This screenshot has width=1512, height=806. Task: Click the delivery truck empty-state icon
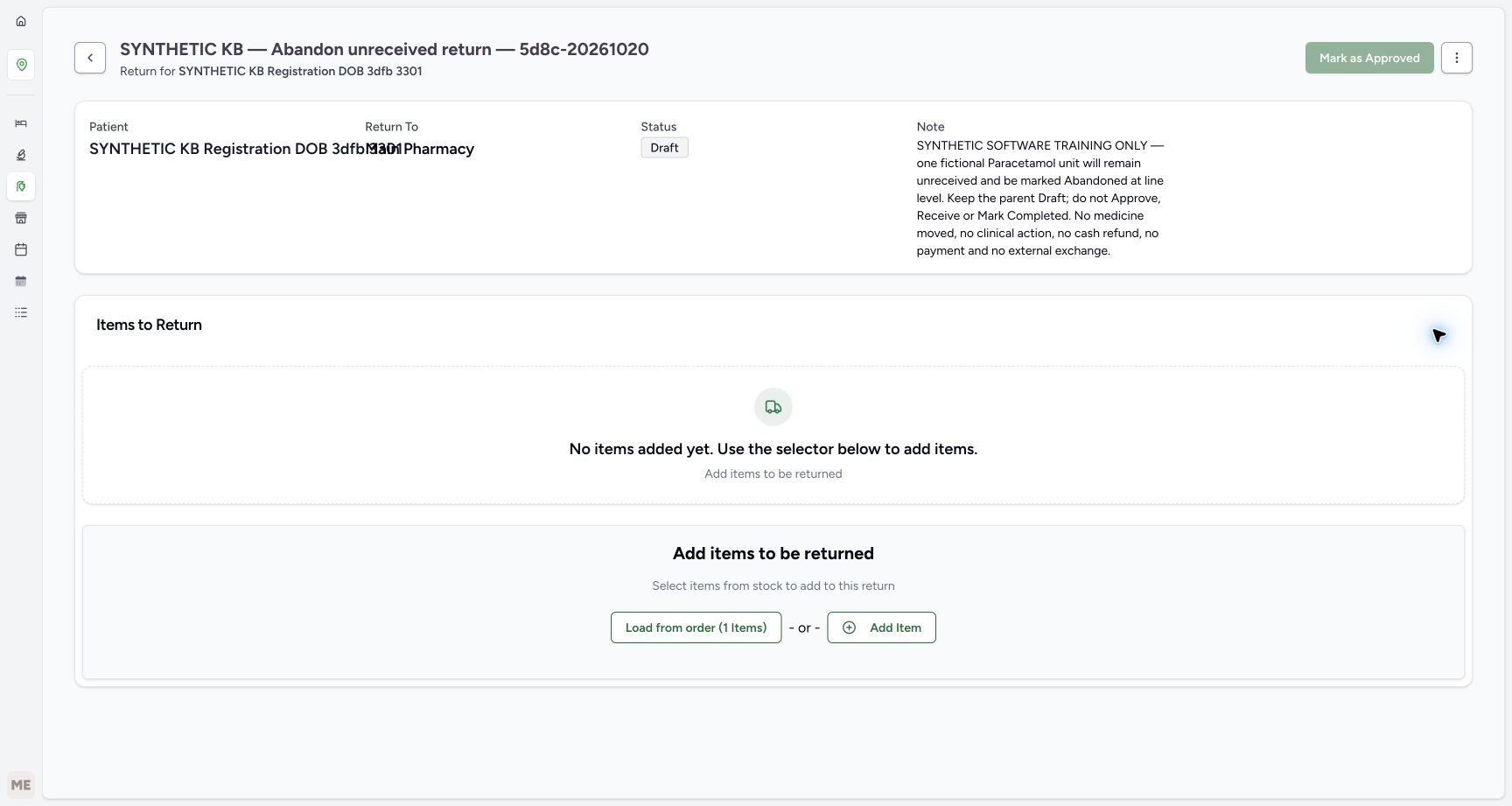coord(773,407)
